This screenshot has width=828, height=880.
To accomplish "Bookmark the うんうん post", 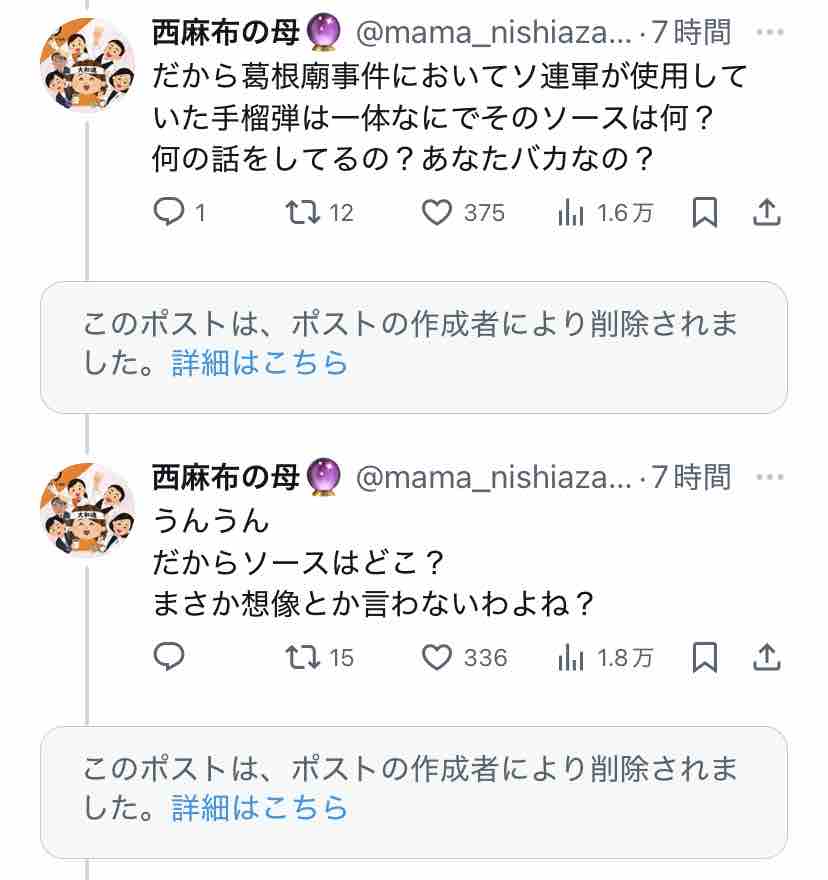I will [x=705, y=657].
